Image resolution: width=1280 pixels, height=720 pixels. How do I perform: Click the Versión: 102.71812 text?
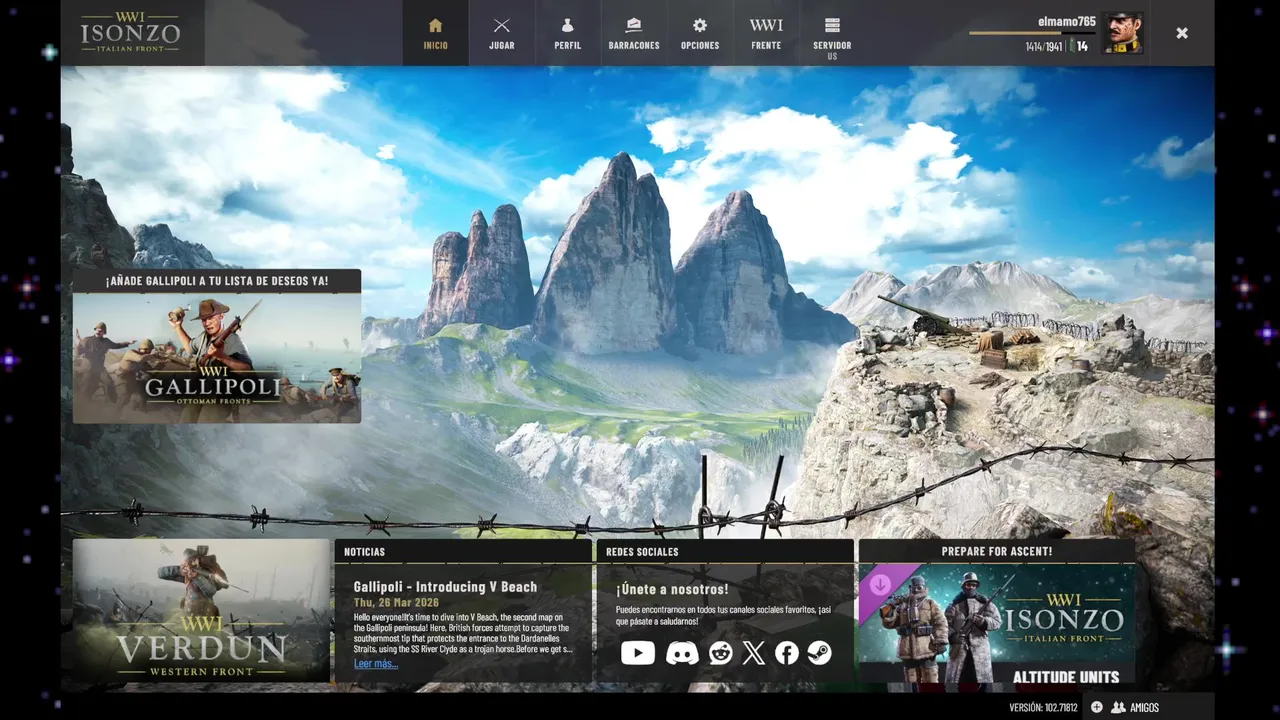coord(1043,707)
